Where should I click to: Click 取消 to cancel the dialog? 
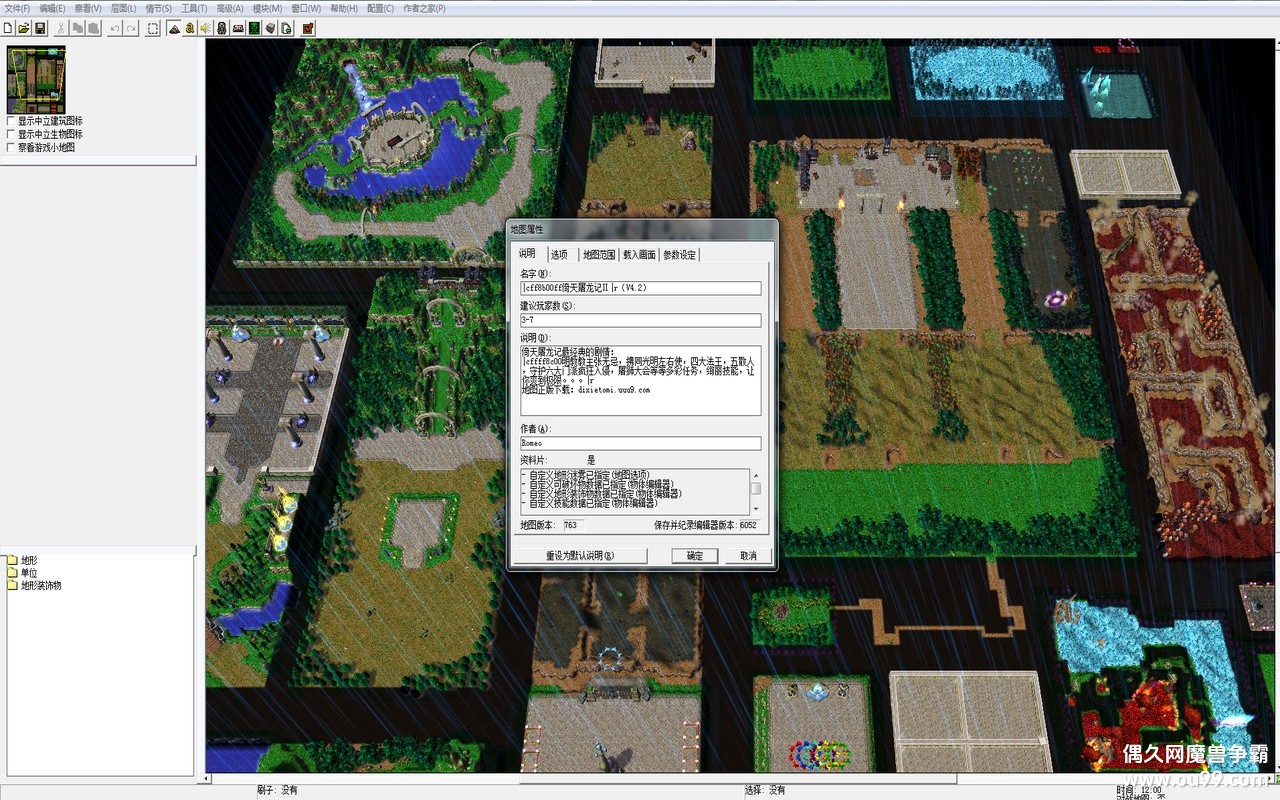click(748, 555)
